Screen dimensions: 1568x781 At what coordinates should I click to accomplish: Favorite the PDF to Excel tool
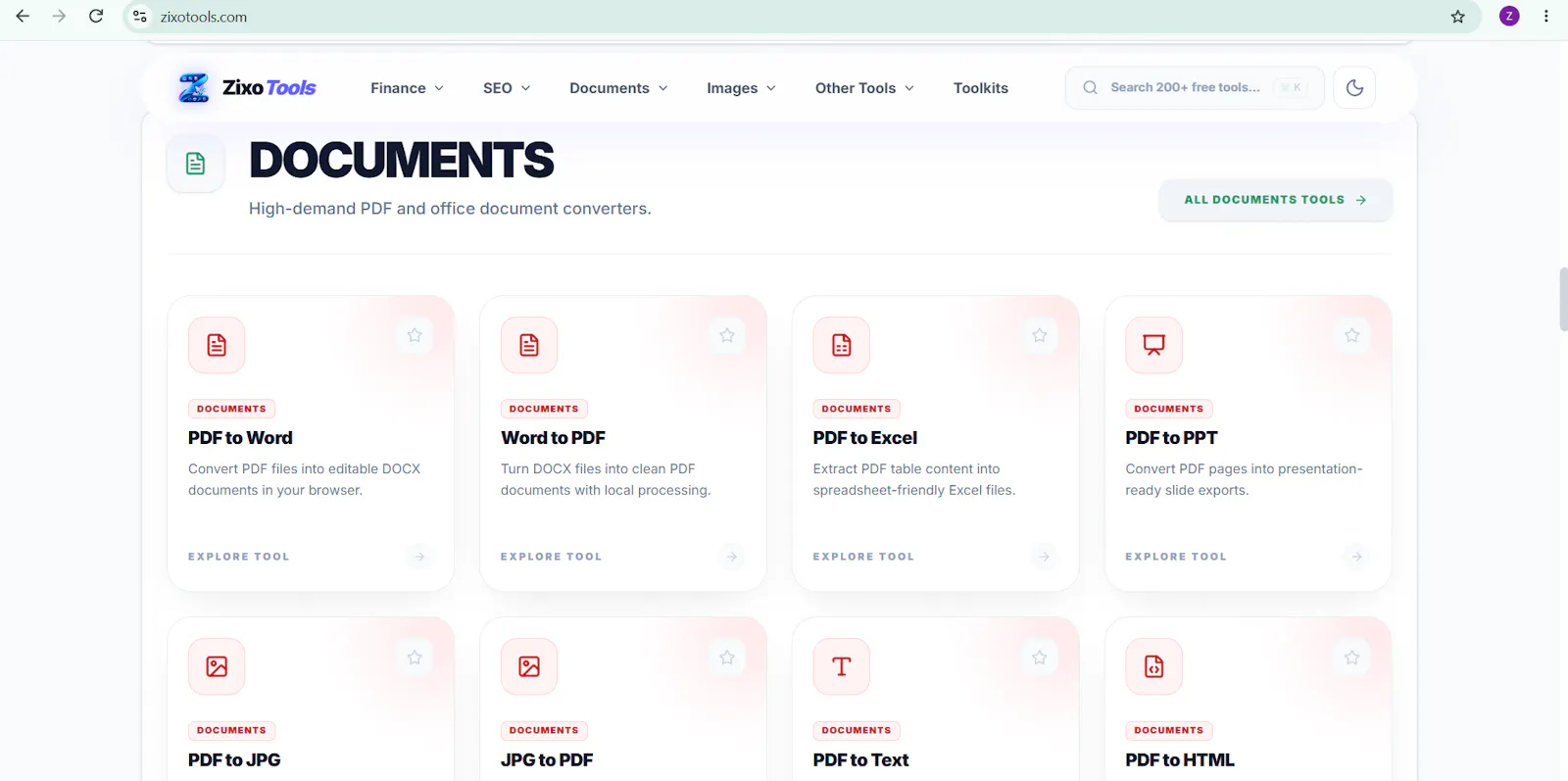tap(1040, 335)
